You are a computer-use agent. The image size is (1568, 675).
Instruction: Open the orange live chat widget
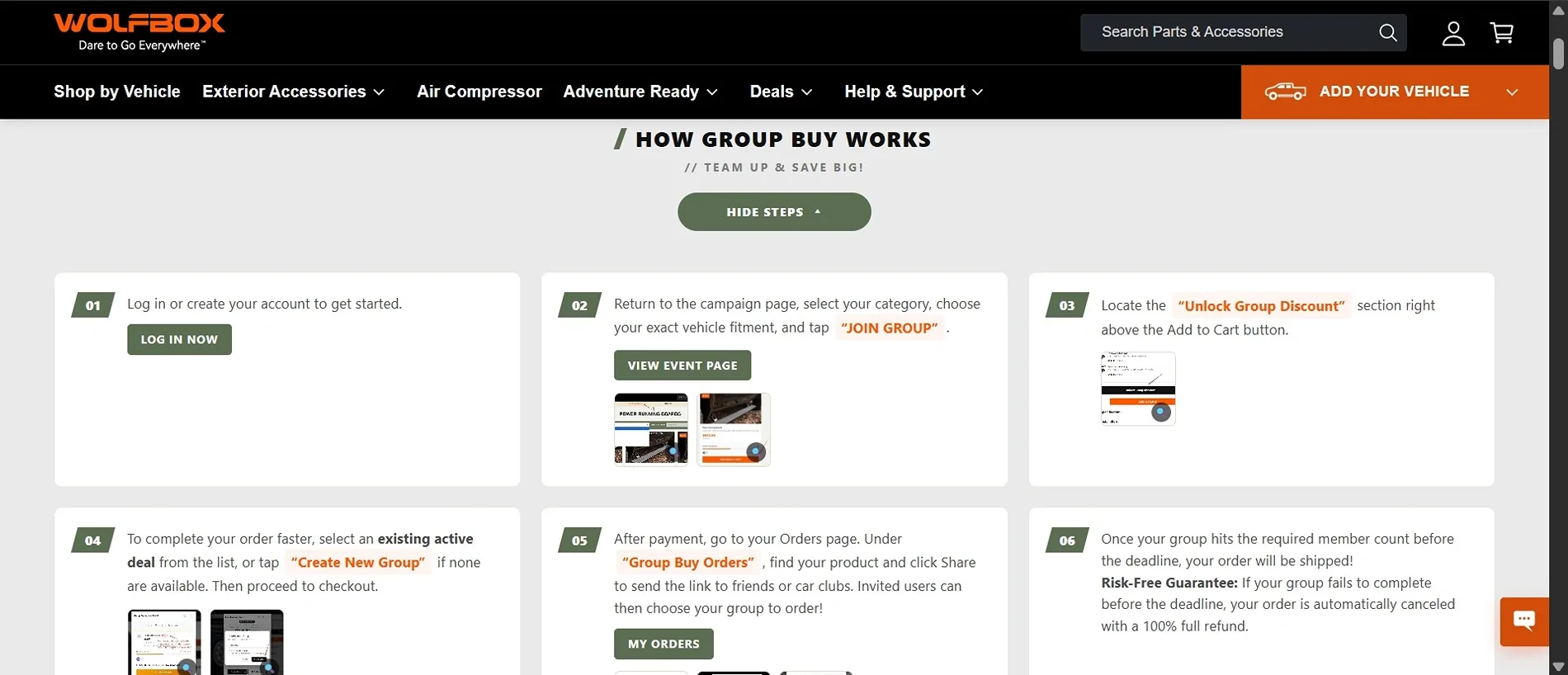click(x=1524, y=621)
